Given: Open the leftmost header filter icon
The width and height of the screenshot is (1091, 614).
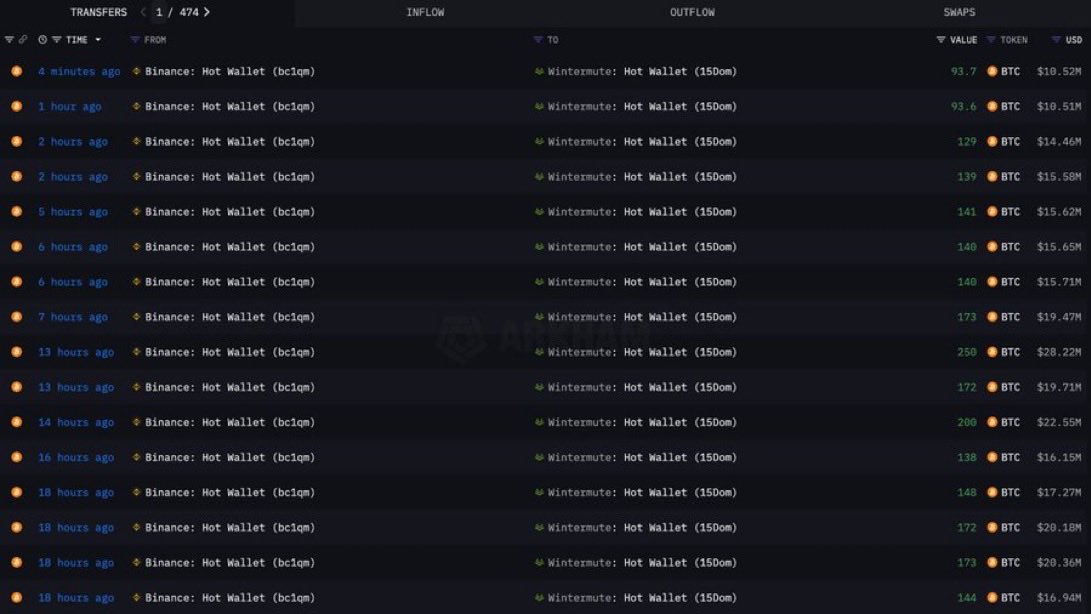Looking at the screenshot, I should pos(9,40).
